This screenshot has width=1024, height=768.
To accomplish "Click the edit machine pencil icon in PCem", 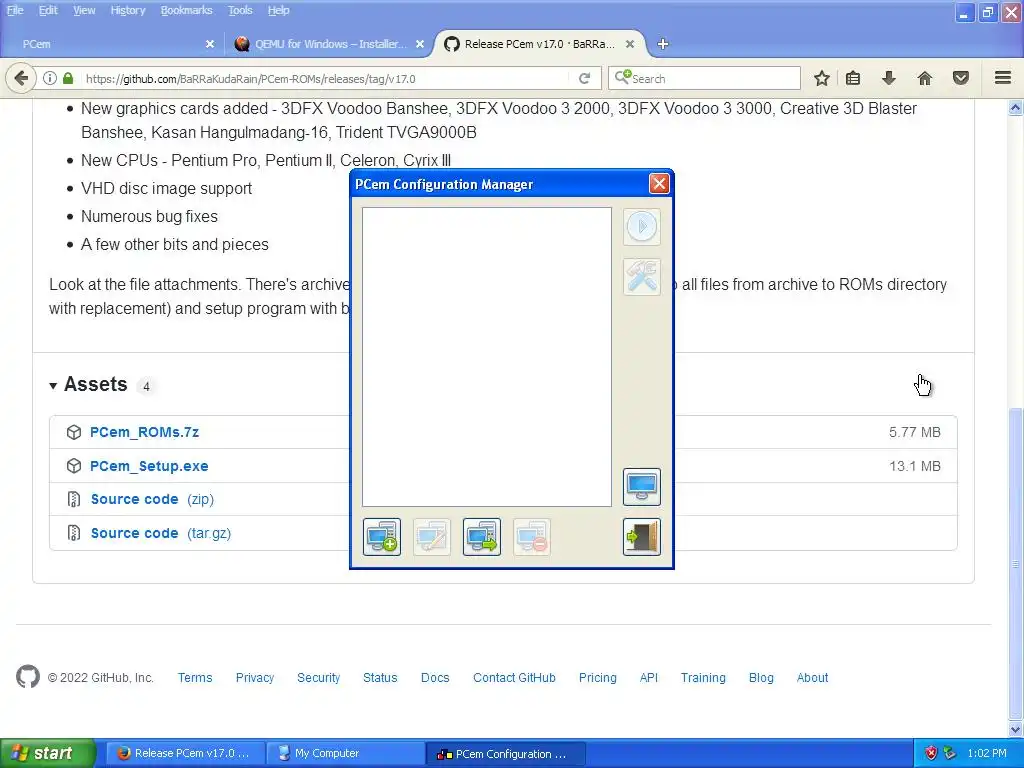I will click(x=432, y=537).
